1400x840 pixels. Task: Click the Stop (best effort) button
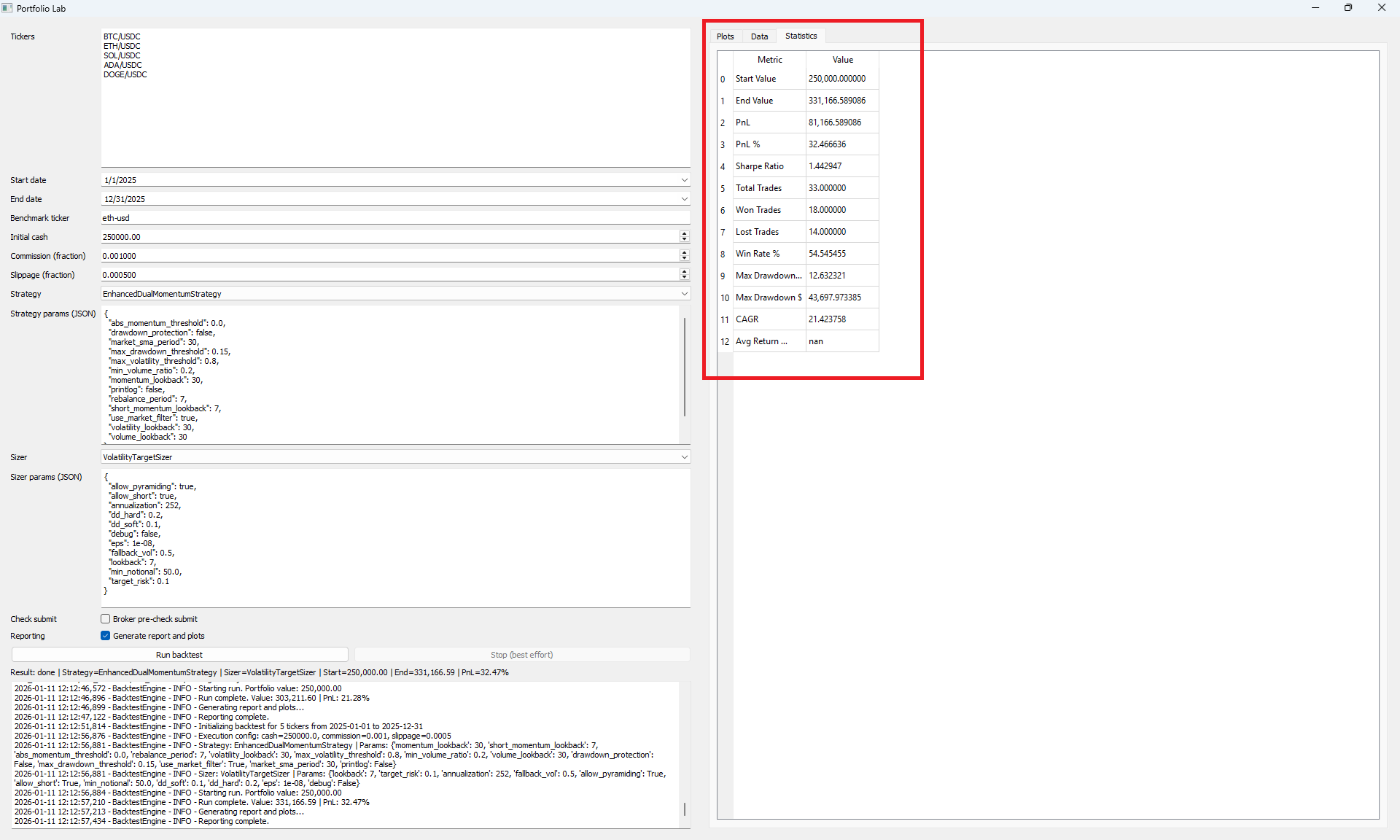[521, 654]
